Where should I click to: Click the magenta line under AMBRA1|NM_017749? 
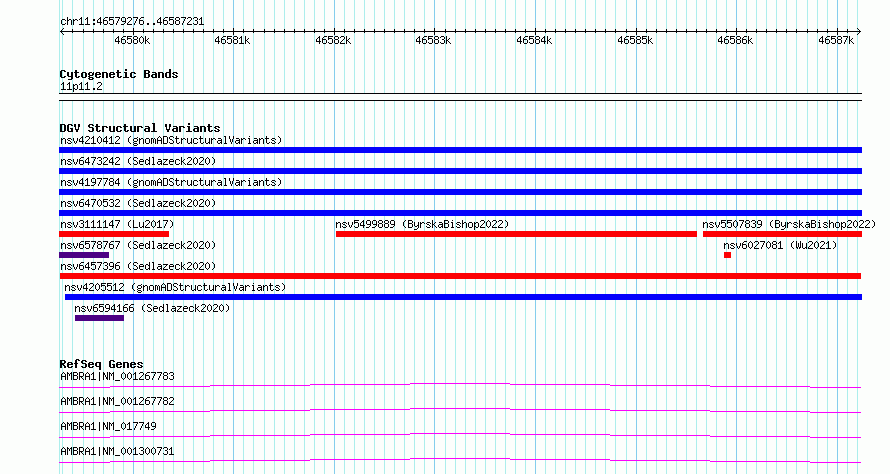tap(460, 435)
